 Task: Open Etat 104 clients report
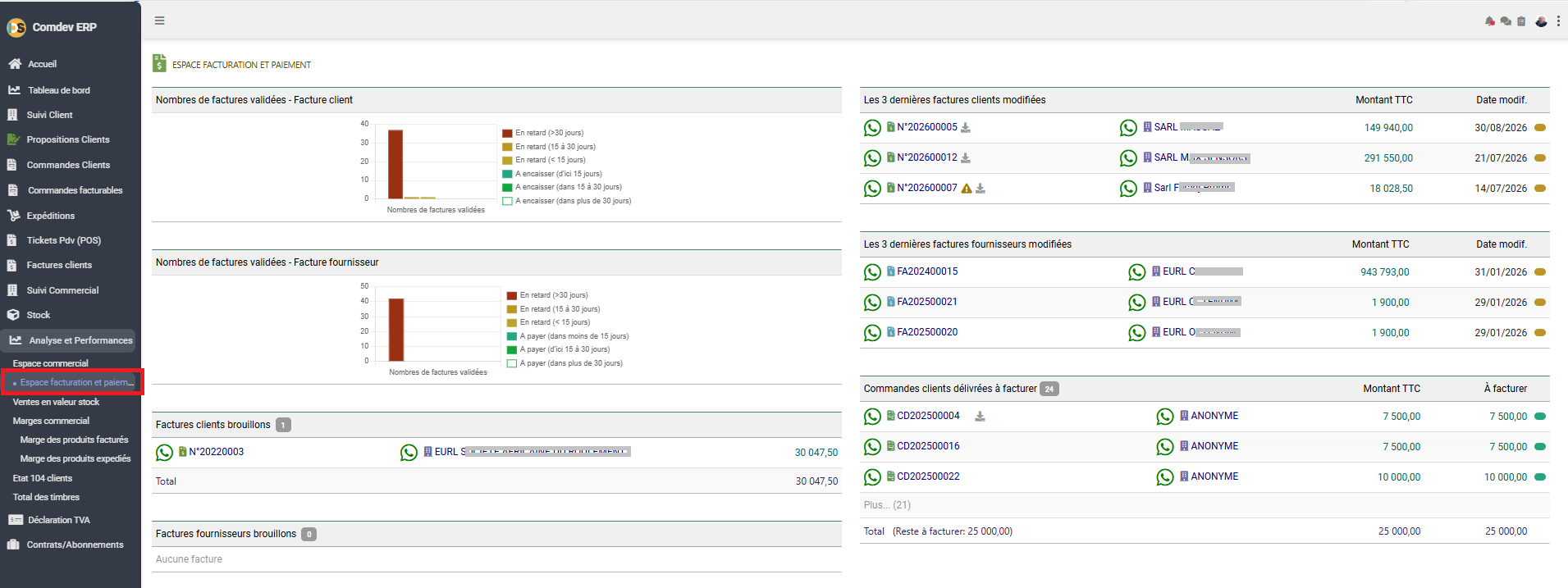(42, 478)
